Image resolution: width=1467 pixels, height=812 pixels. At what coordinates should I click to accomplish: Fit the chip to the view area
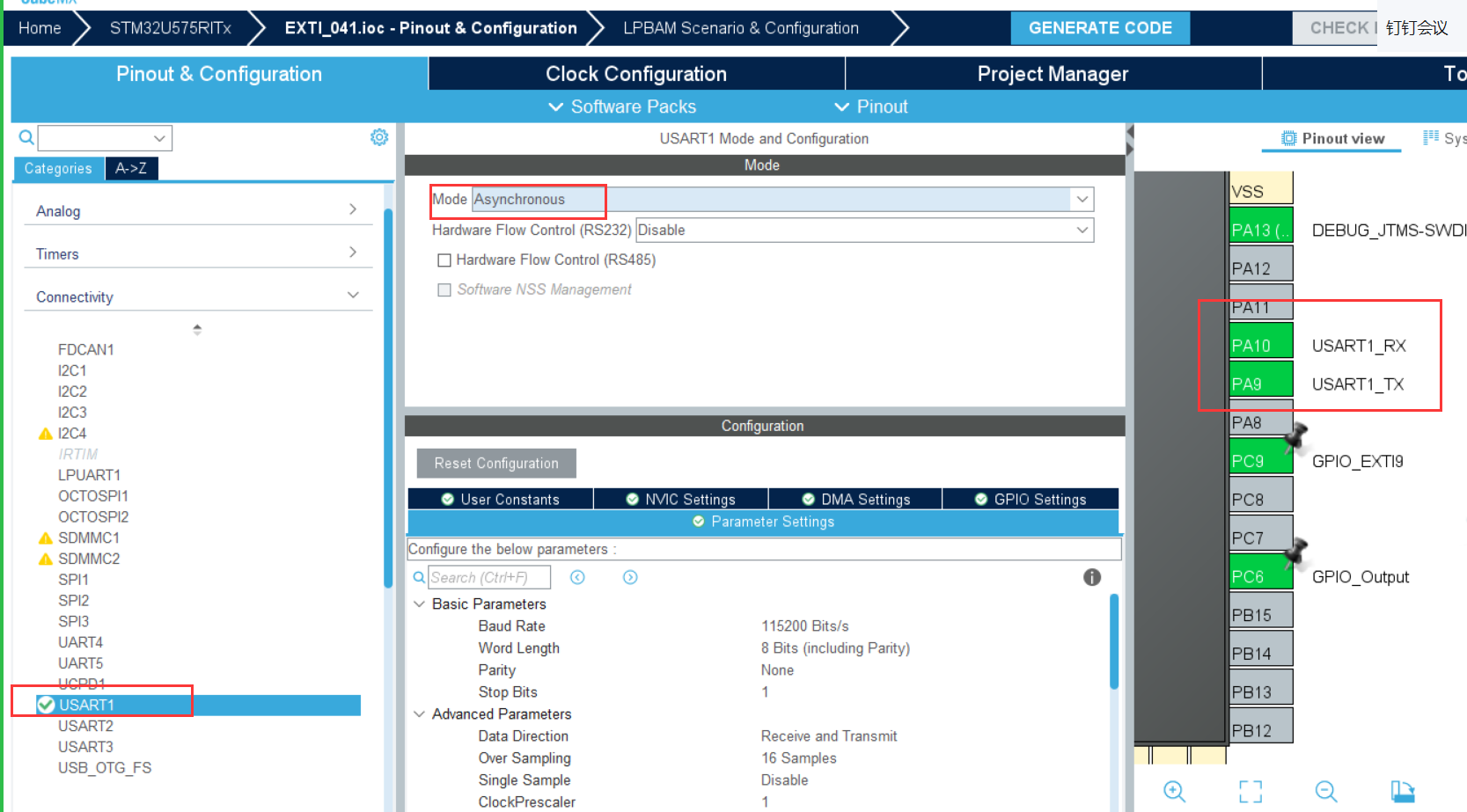(x=1251, y=791)
